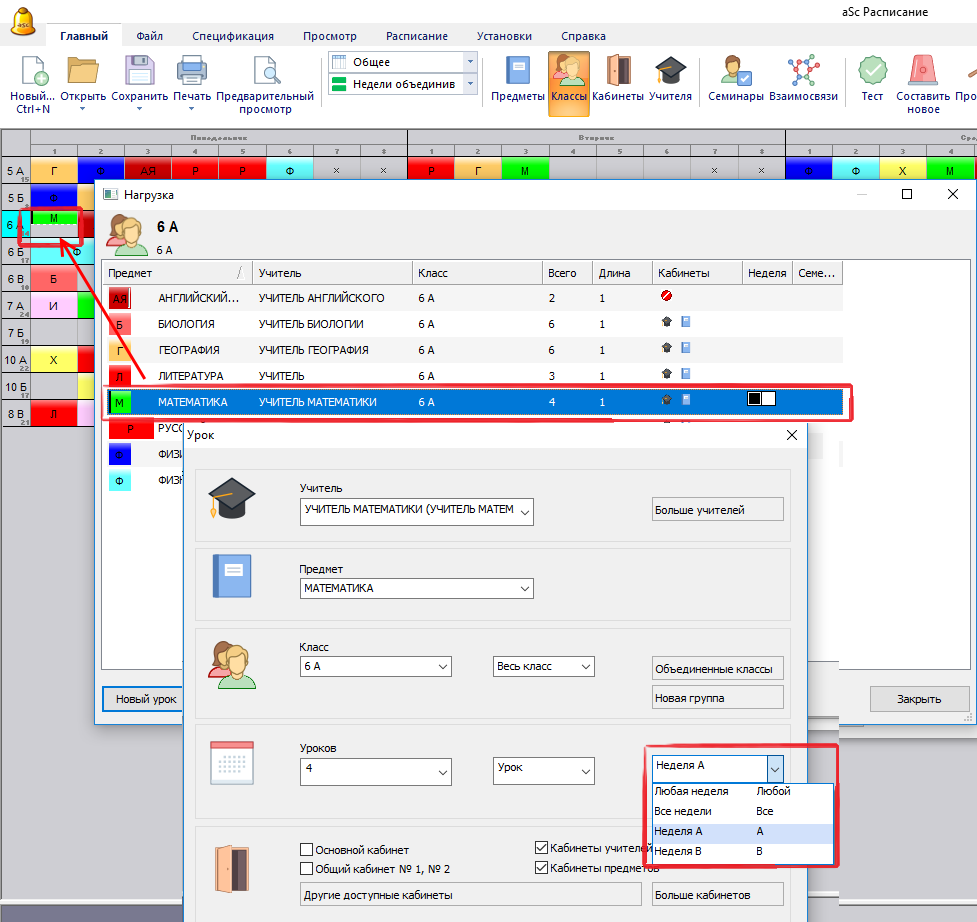
Task: Open the Установки ribbon tab
Action: 504,36
